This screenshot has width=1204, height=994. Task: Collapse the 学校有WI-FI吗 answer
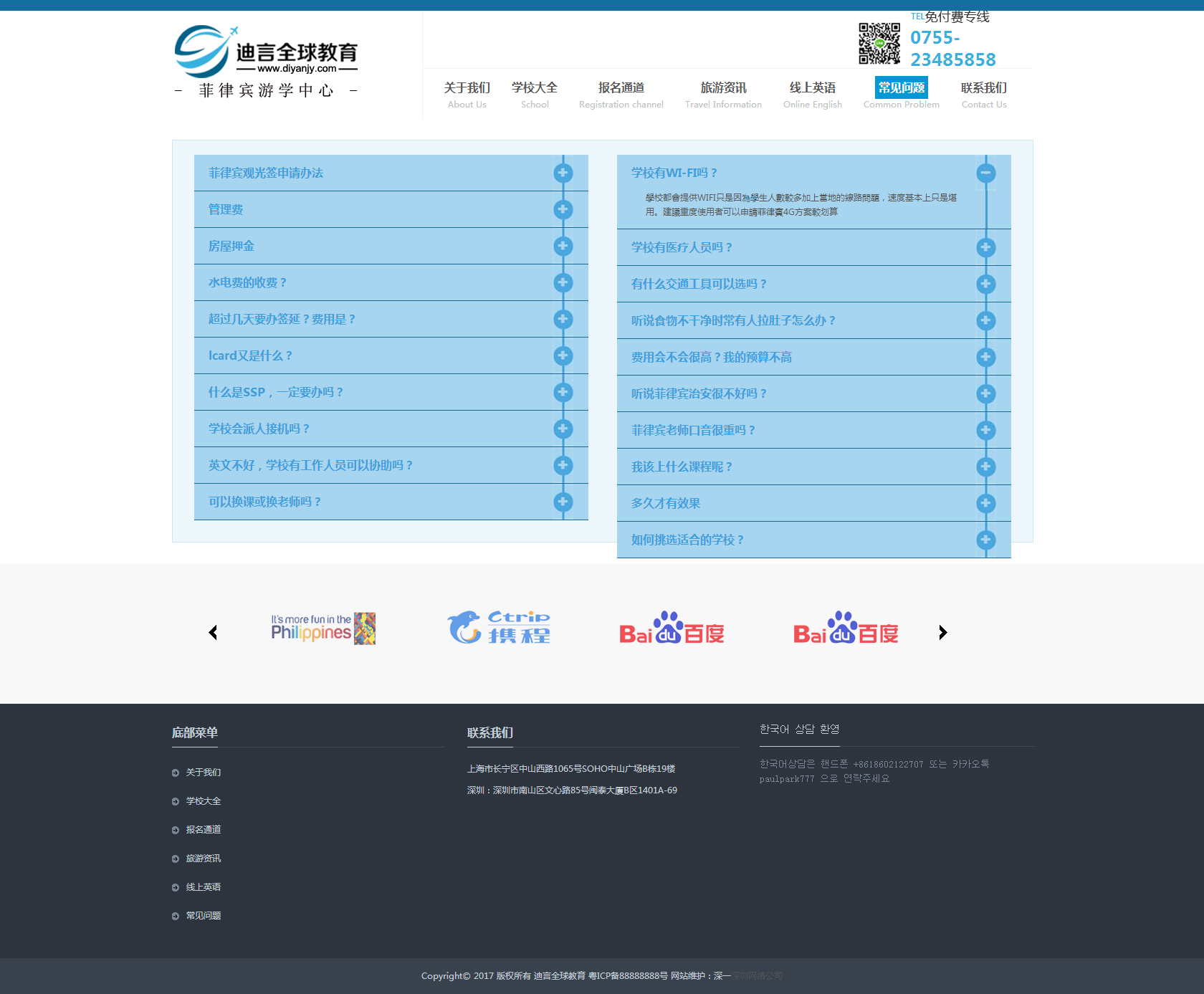pyautogui.click(x=986, y=173)
